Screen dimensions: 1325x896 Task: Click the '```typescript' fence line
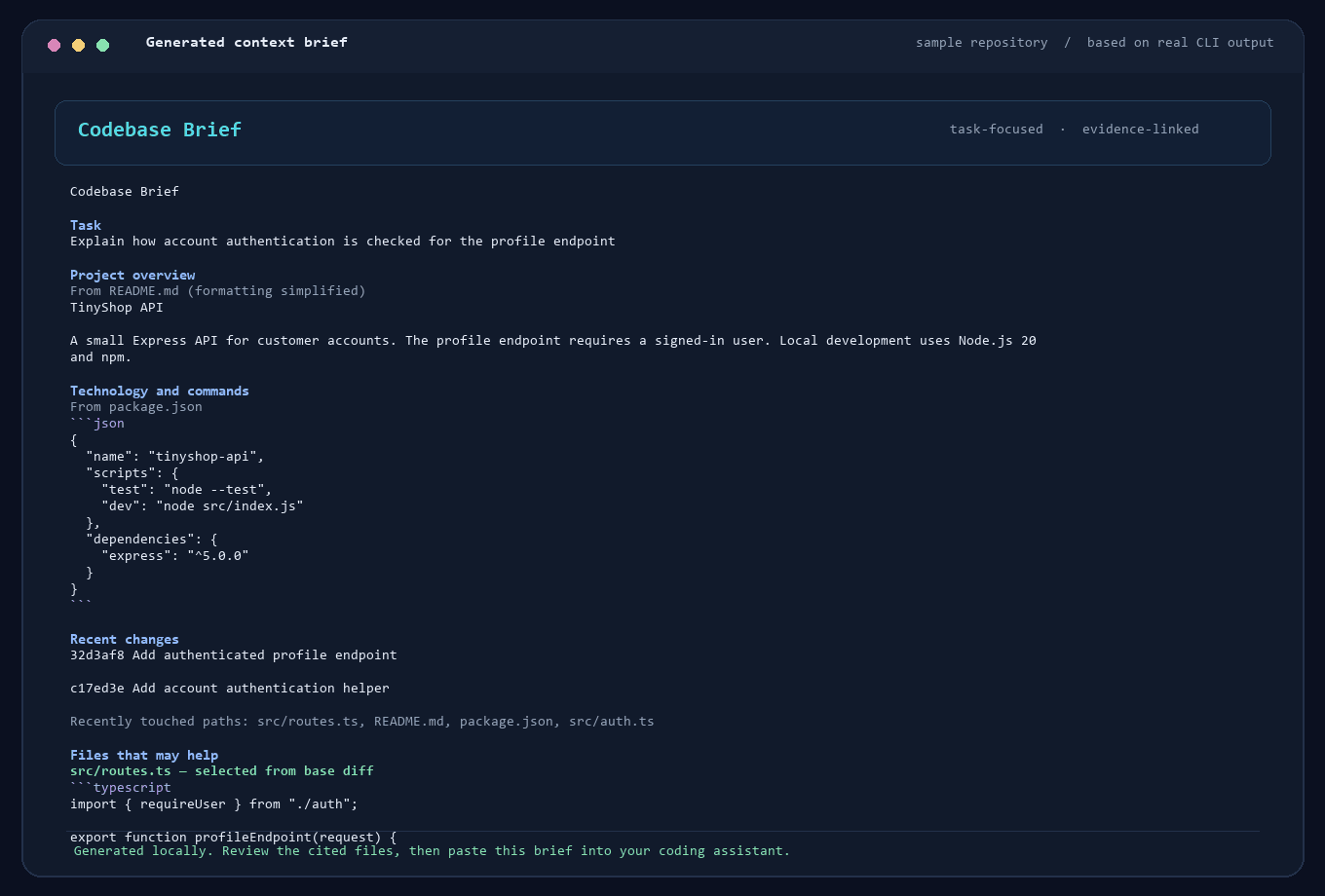click(121, 787)
